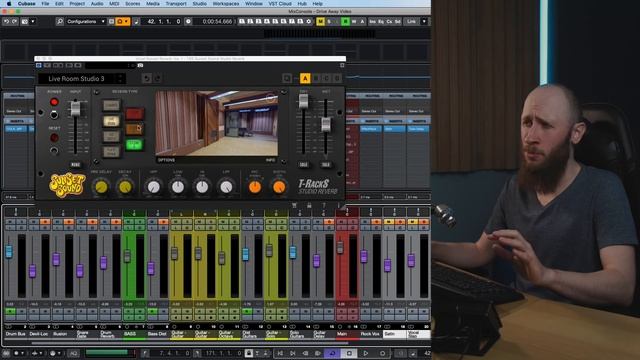Screen dimensions: 640x360
Task: Toggle the red POWER button on the reverb
Action: (54, 102)
